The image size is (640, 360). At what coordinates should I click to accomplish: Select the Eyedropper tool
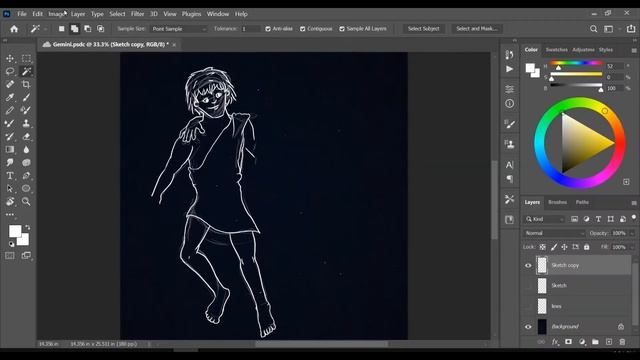10,97
